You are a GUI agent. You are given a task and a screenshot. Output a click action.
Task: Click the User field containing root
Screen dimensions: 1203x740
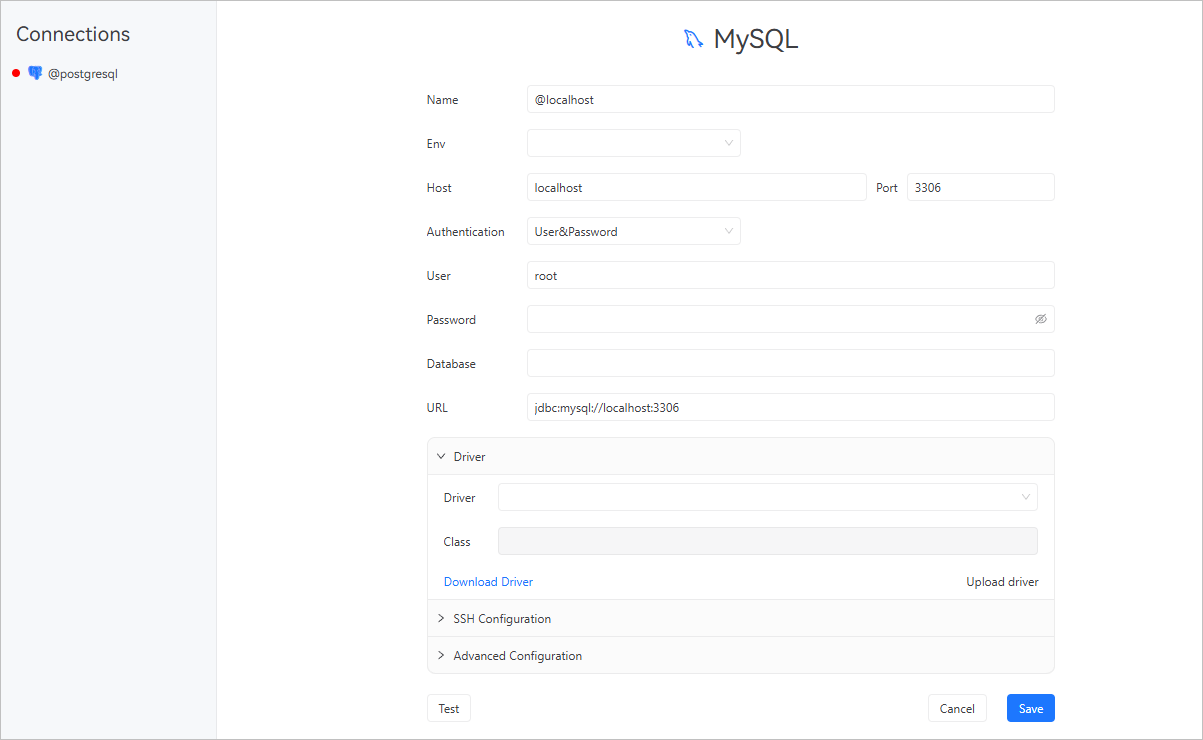(x=791, y=275)
